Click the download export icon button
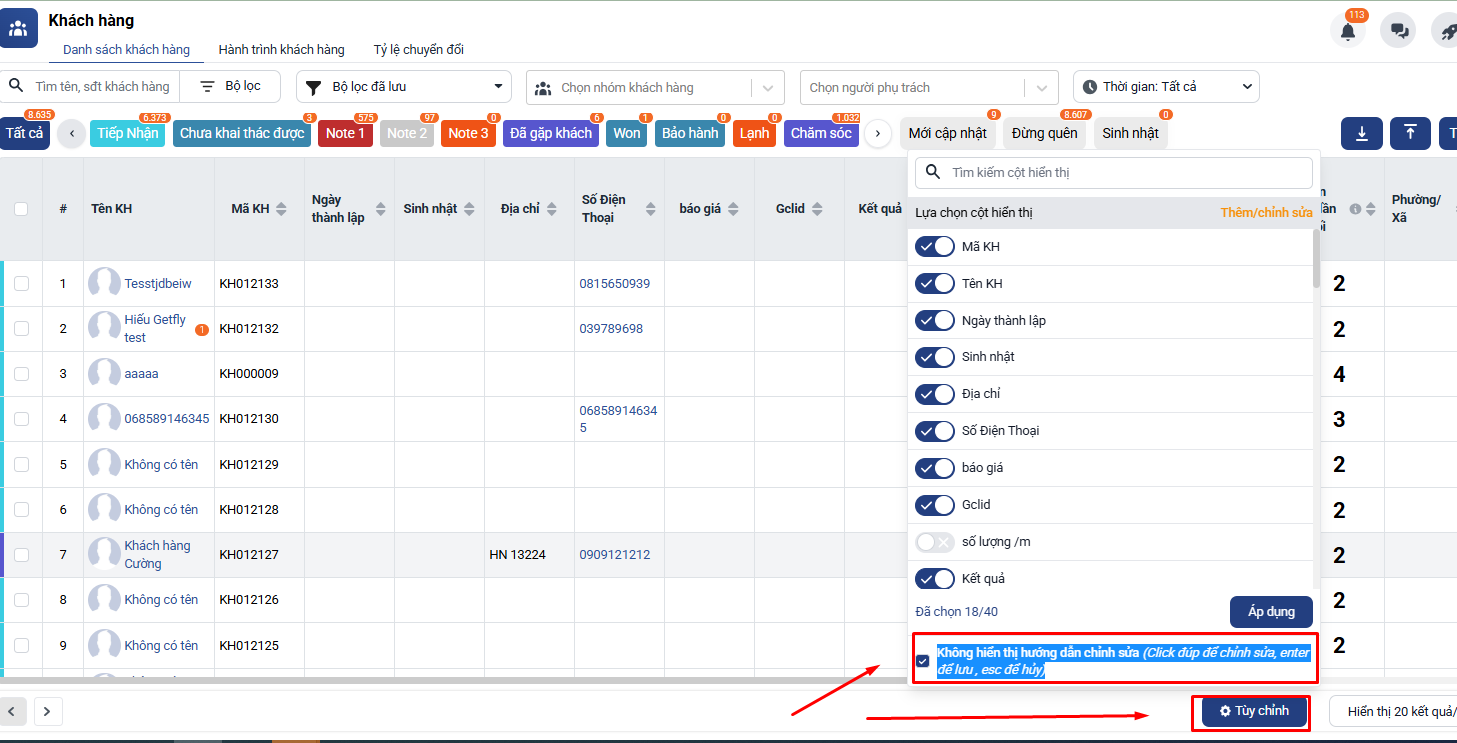 click(1361, 133)
